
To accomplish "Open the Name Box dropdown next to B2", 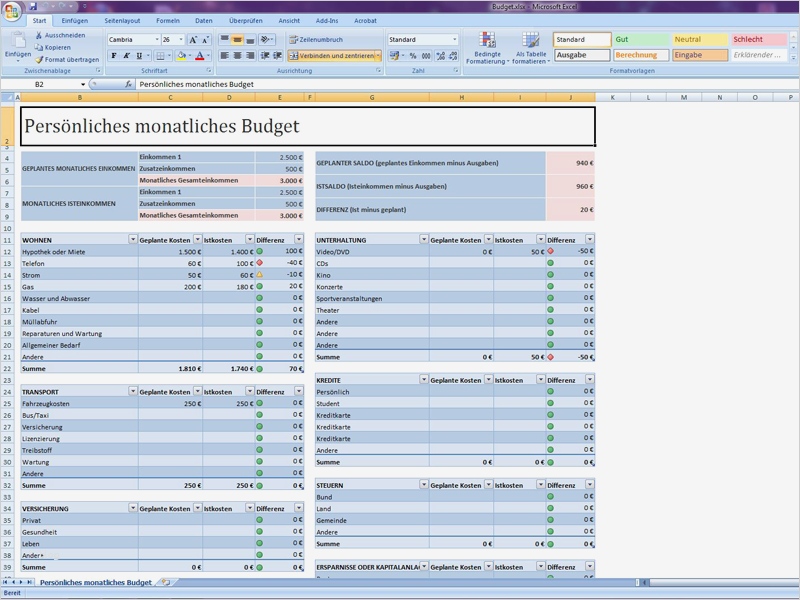I will [x=83, y=84].
